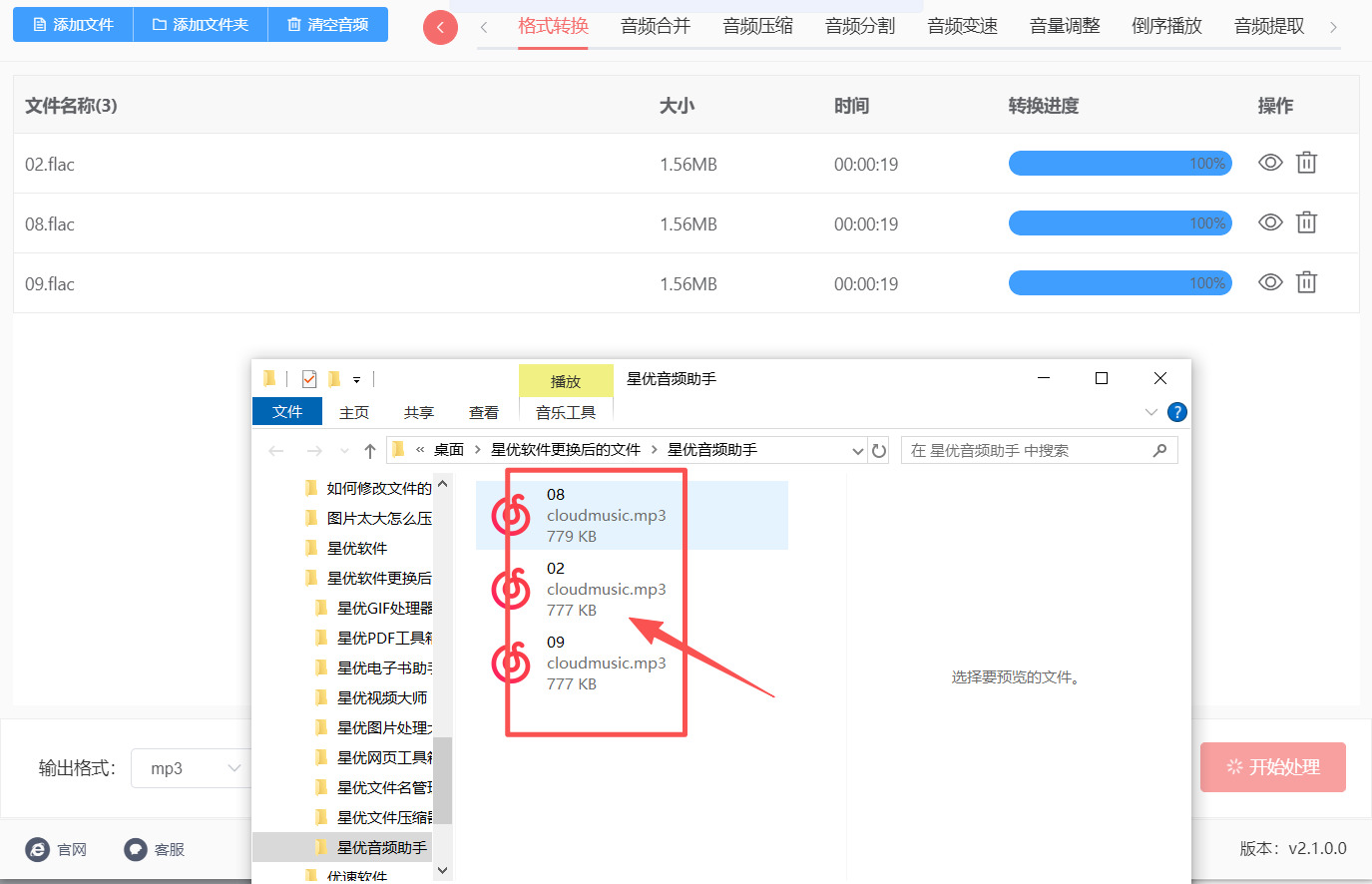Preview the 08.flac converted file
The width and height of the screenshot is (1372, 884).
[1270, 222]
